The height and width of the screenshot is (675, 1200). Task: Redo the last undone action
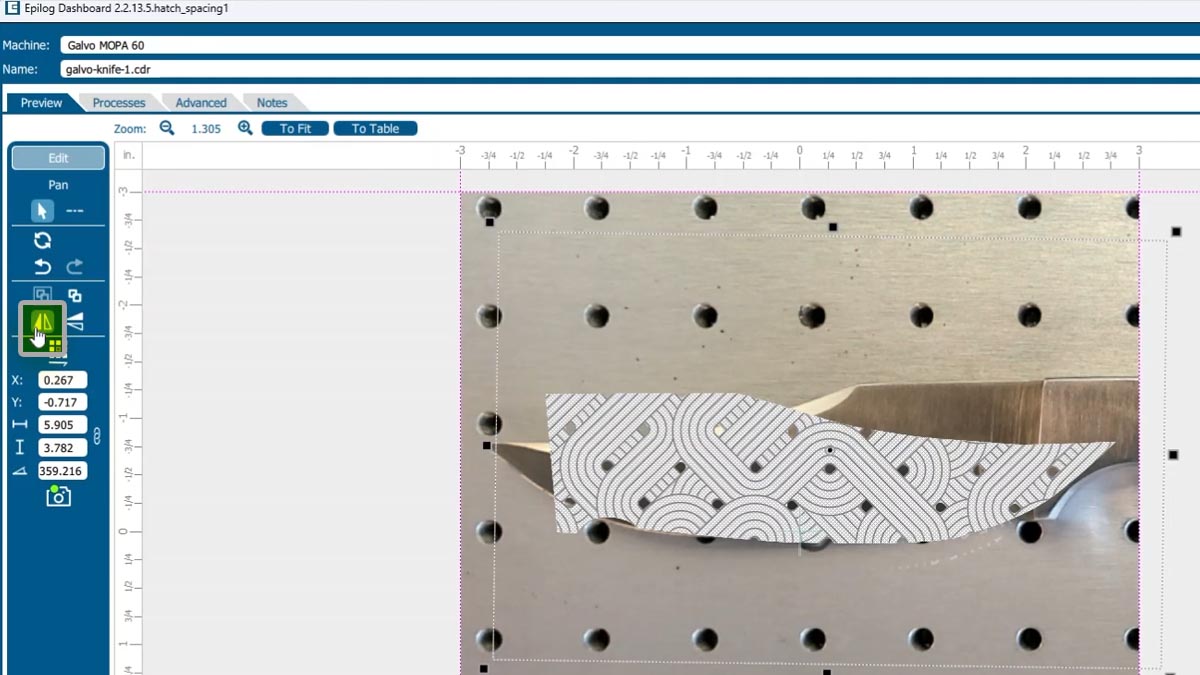pyautogui.click(x=75, y=267)
